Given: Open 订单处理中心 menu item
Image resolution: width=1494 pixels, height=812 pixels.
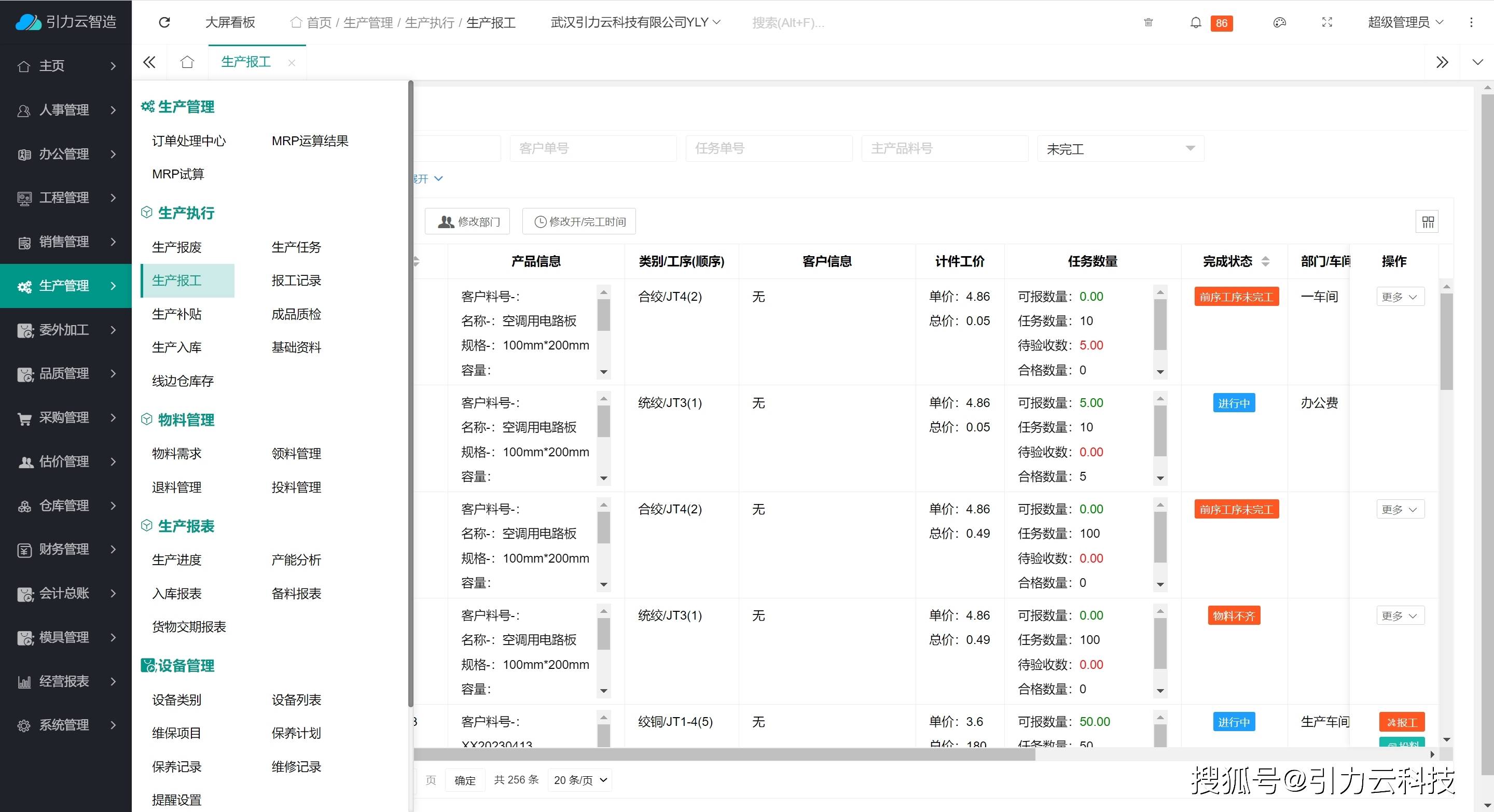Looking at the screenshot, I should [x=189, y=141].
